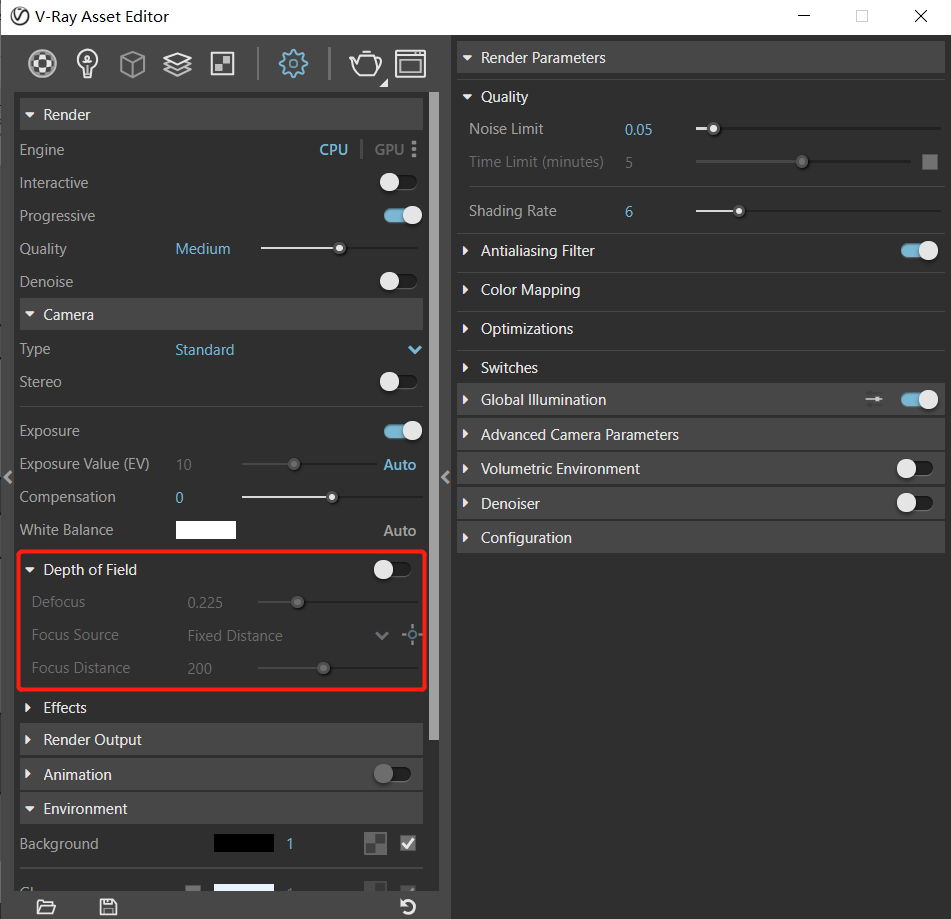Open Focus Source Fixed Distance dropdown
The width and height of the screenshot is (951, 919).
click(287, 636)
